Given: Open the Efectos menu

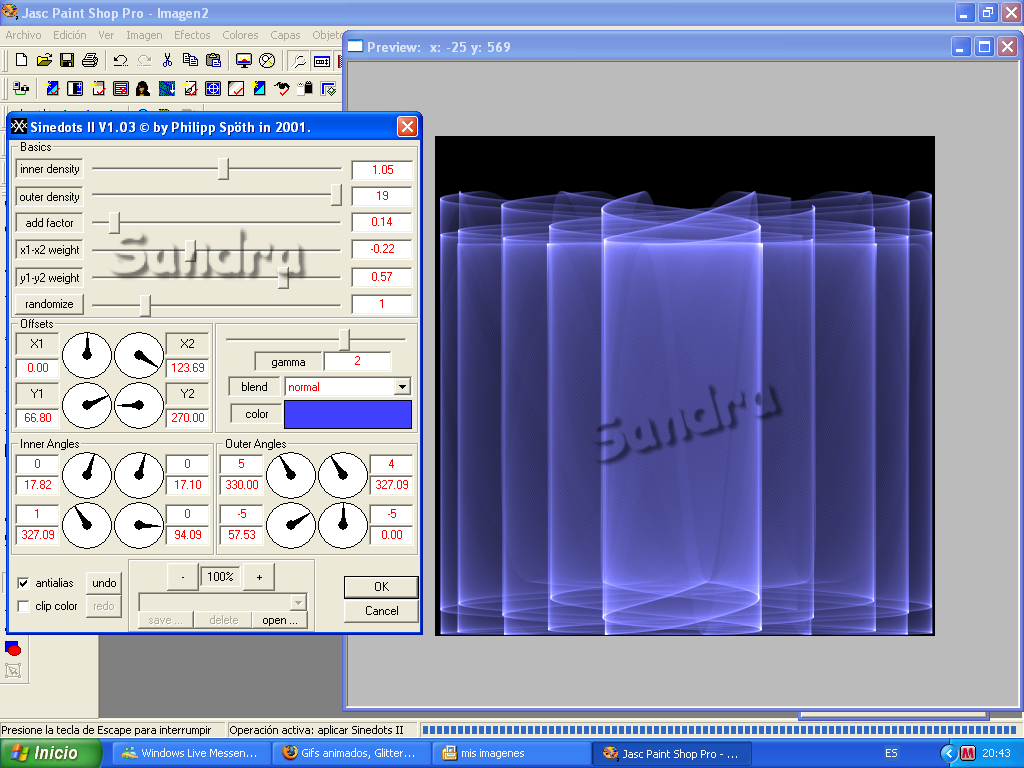Looking at the screenshot, I should (x=192, y=35).
